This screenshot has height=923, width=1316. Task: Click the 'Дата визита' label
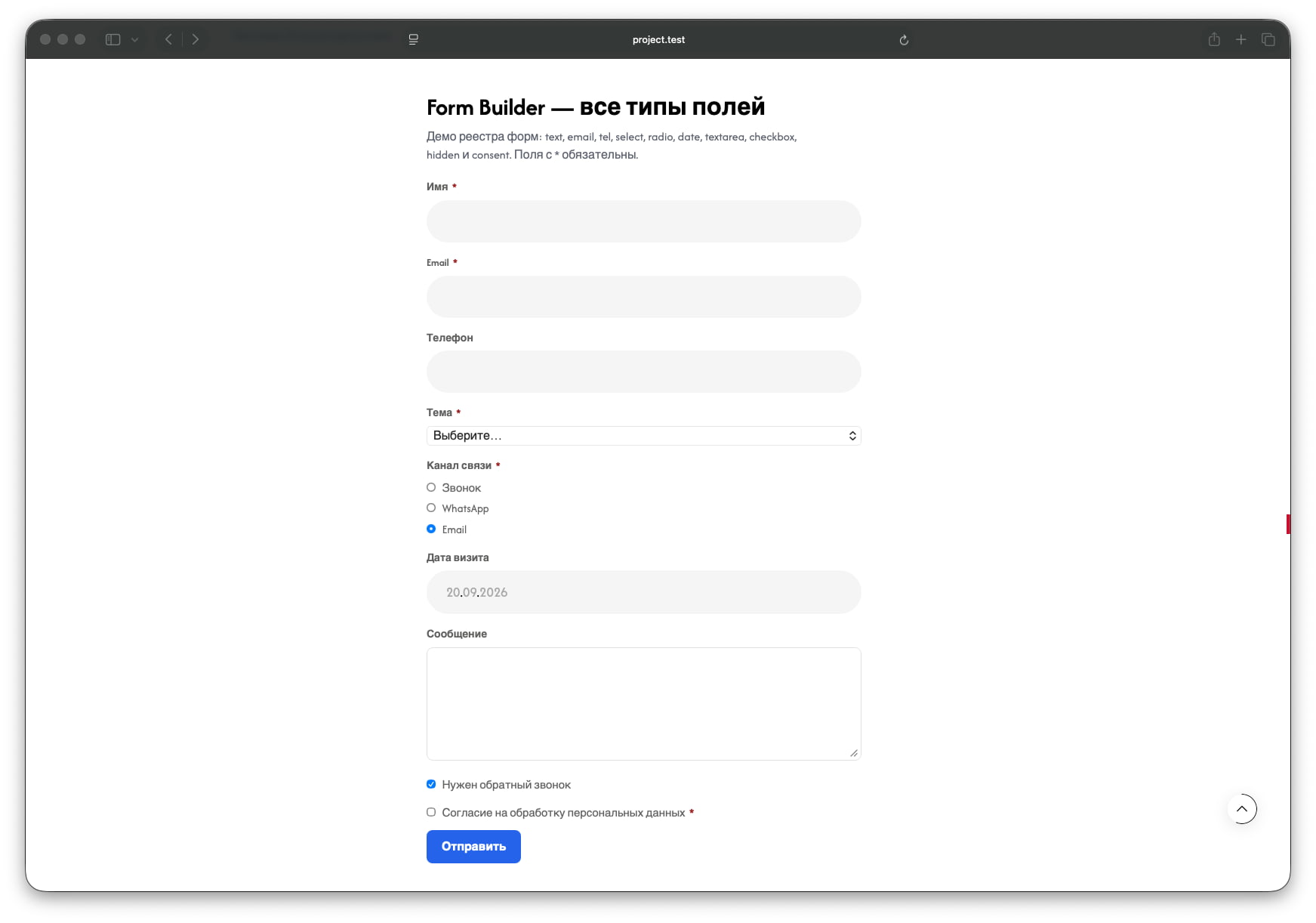458,558
